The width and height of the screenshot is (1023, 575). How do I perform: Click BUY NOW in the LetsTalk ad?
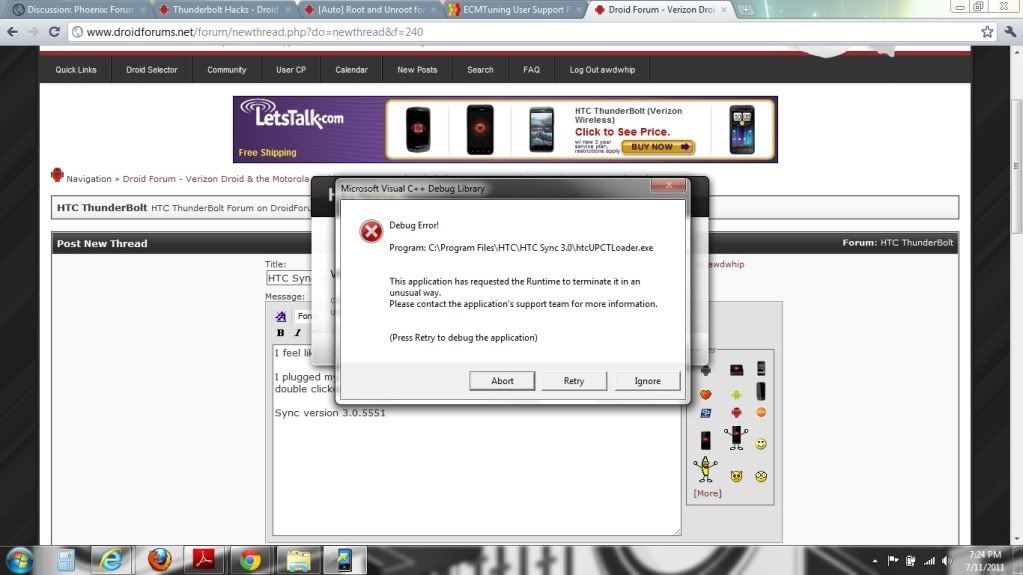coord(658,147)
